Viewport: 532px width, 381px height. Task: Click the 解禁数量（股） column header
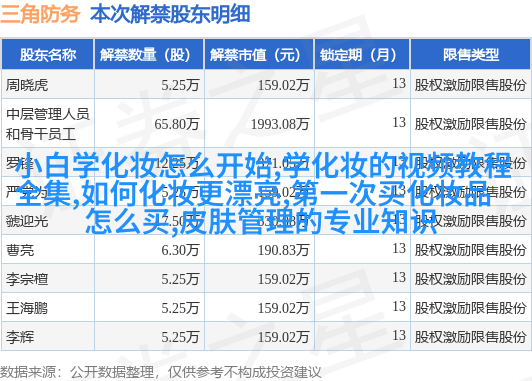(149, 55)
